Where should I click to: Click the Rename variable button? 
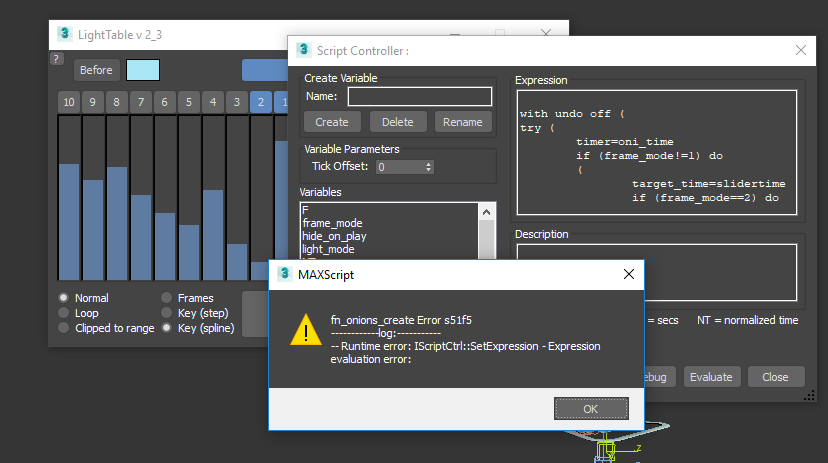coord(463,122)
